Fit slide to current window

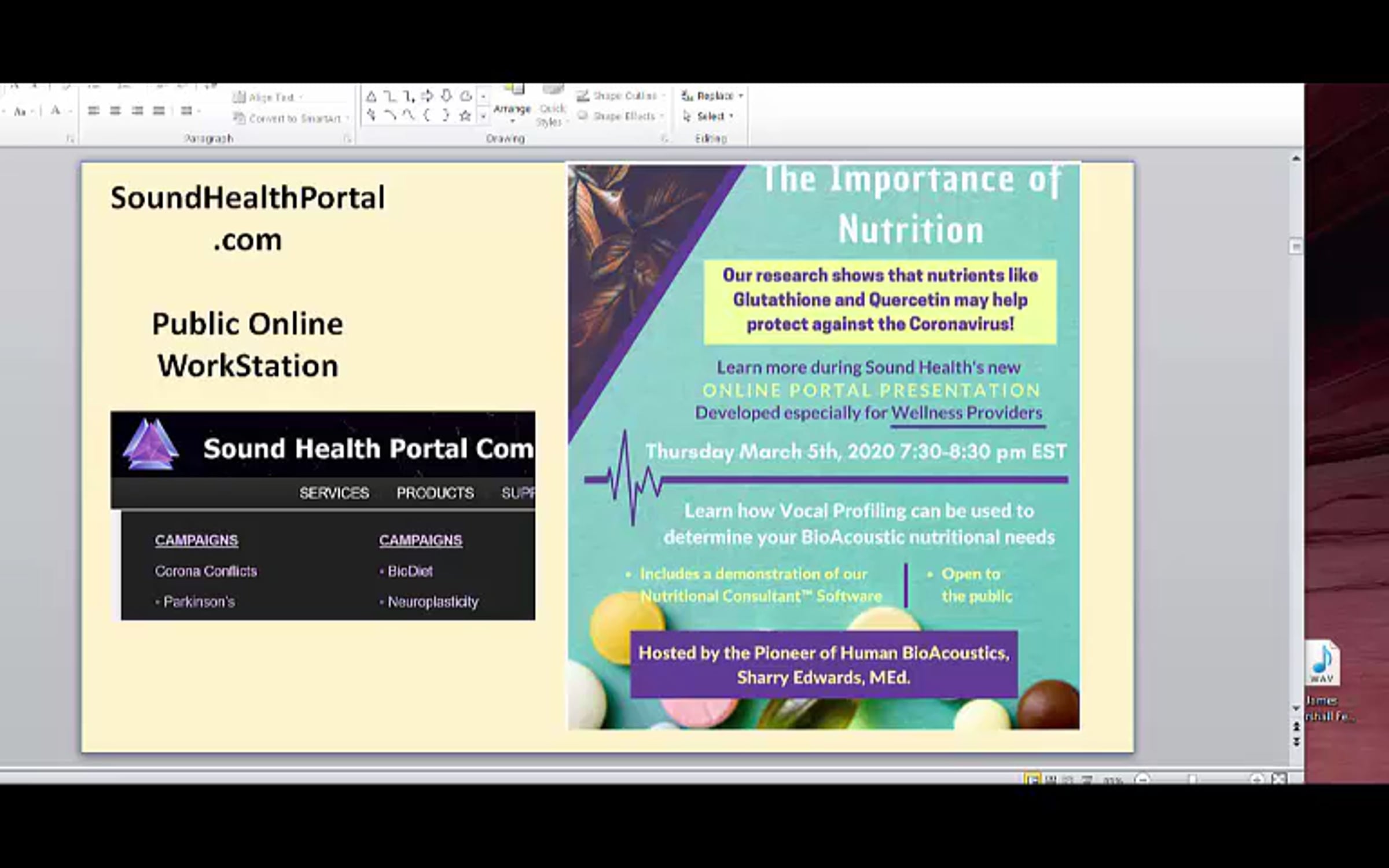pyautogui.click(x=1279, y=779)
